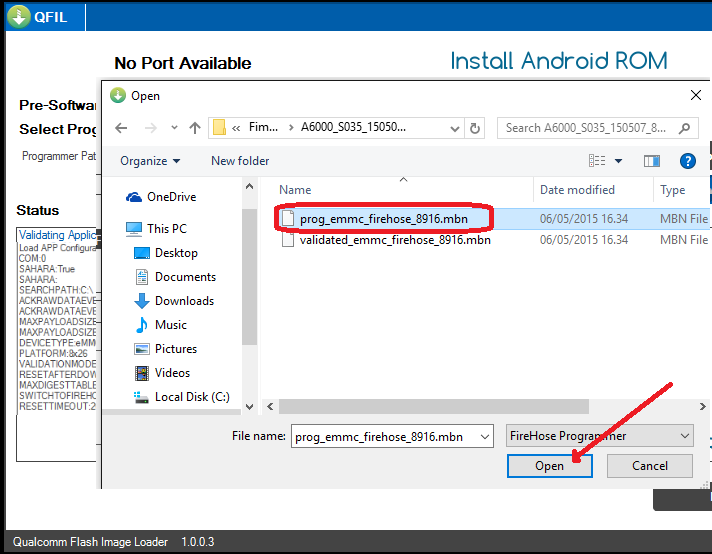This screenshot has width=712, height=554.
Task: Open the FireHose Programmer file type dropdown
Action: [599, 436]
